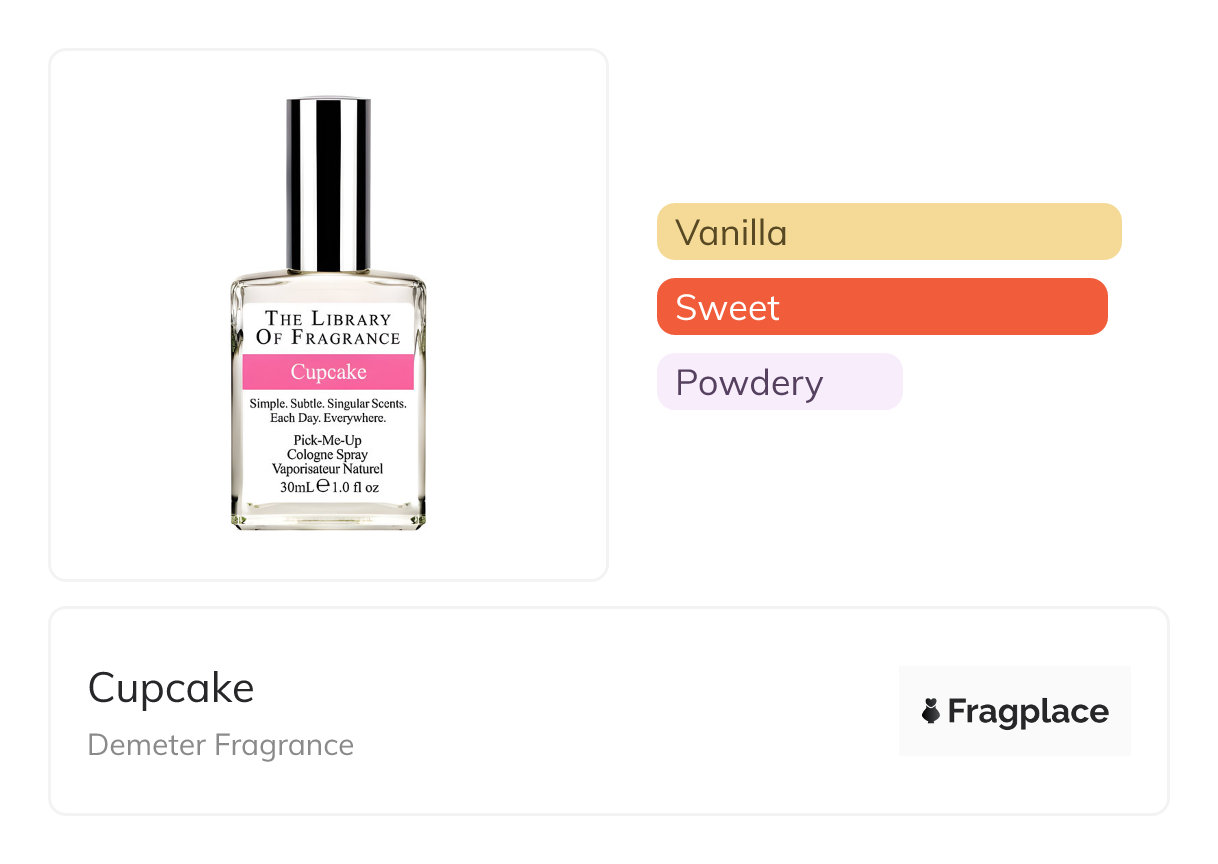1218x864 pixels.
Task: Click the "Pick-Me-Up" text on the bottle
Action: click(x=328, y=441)
